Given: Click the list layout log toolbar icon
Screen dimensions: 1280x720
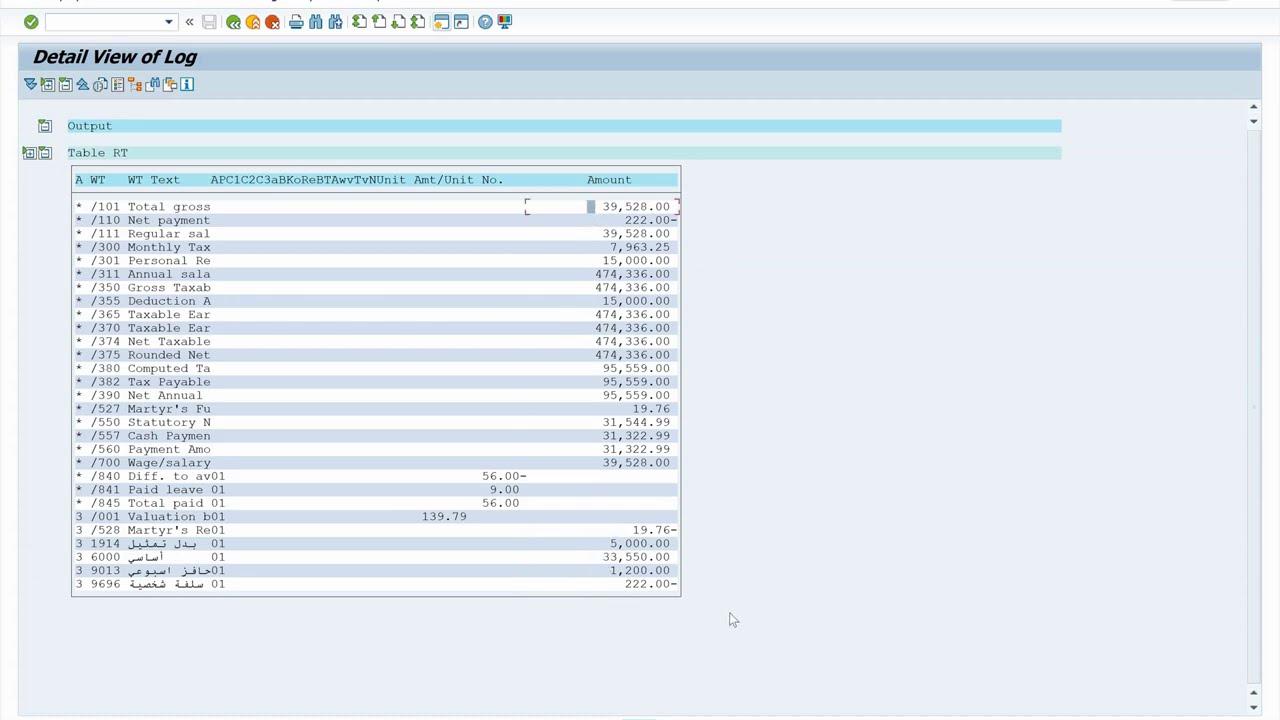Looking at the screenshot, I should (117, 84).
